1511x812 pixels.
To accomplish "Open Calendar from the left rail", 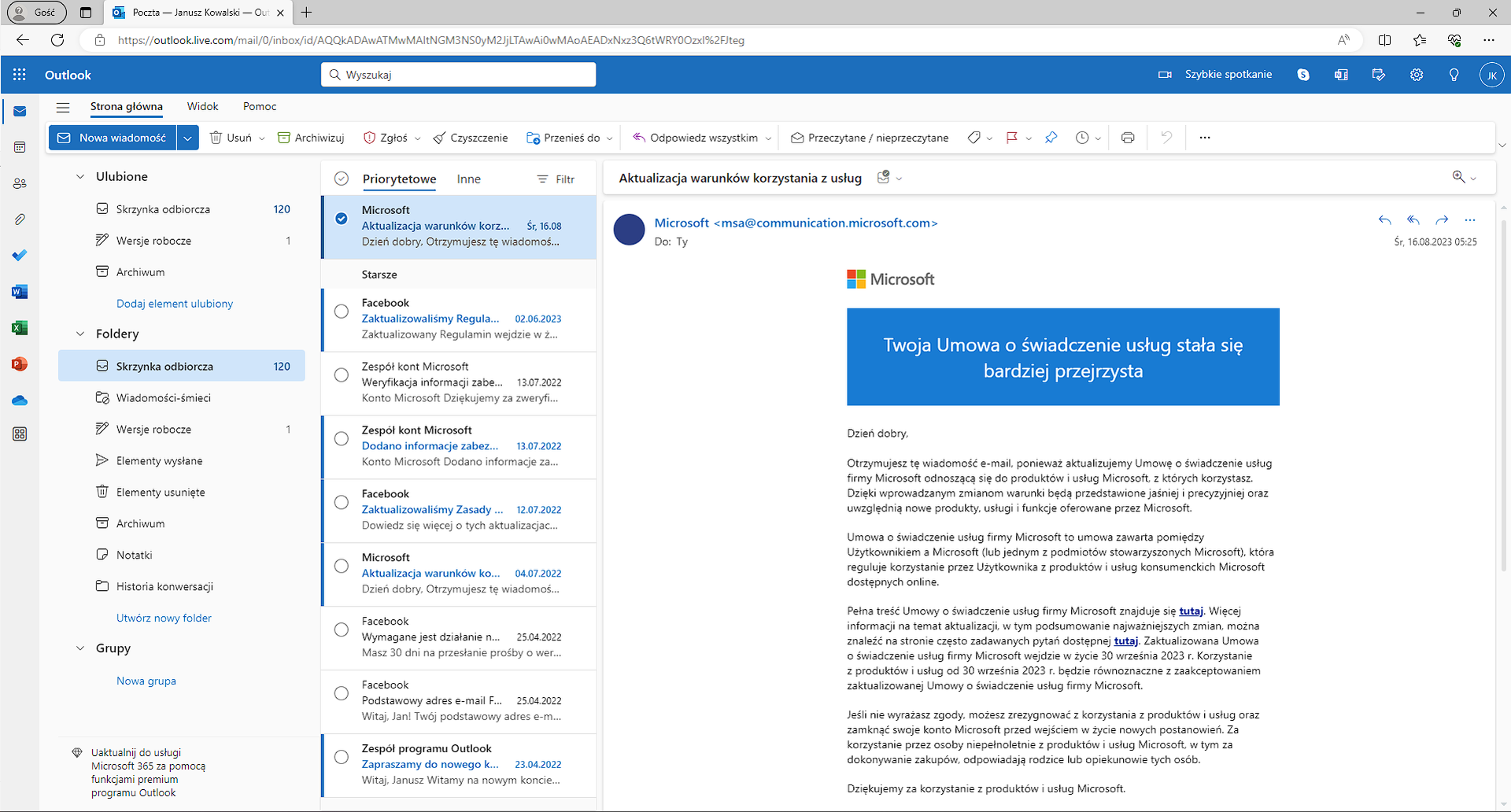I will 20,147.
